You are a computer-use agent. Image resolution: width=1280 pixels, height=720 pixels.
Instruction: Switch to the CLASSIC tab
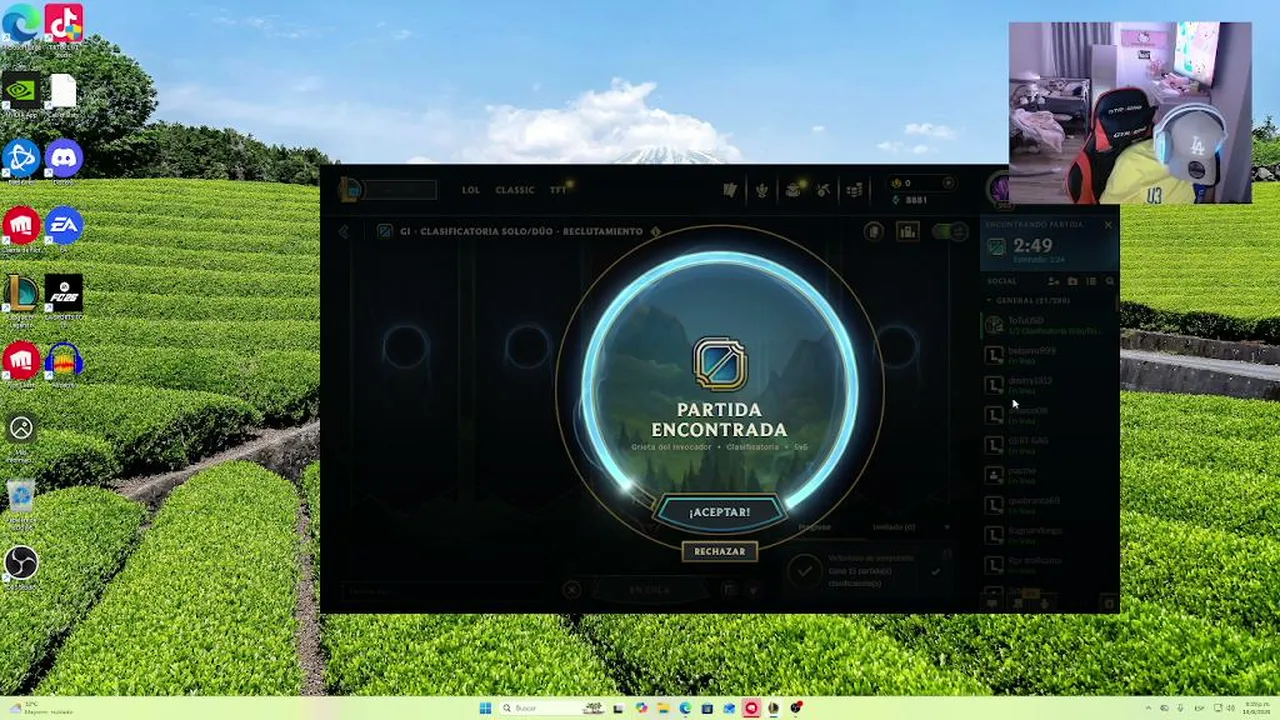[x=515, y=190]
